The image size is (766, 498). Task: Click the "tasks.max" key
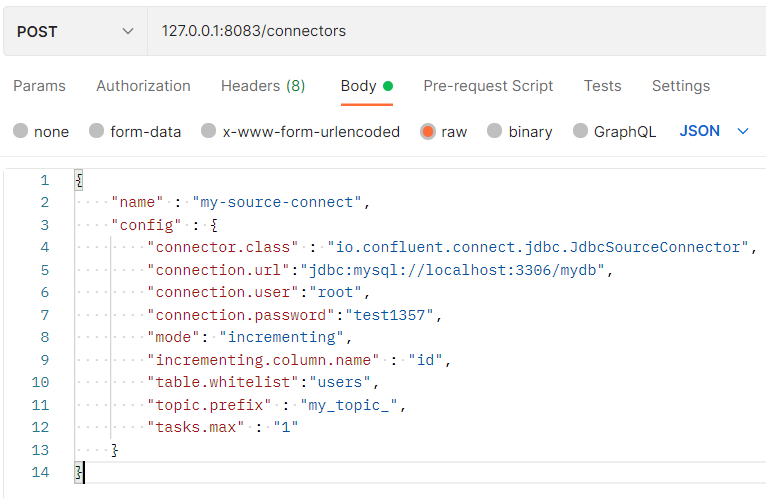pyautogui.click(x=196, y=427)
